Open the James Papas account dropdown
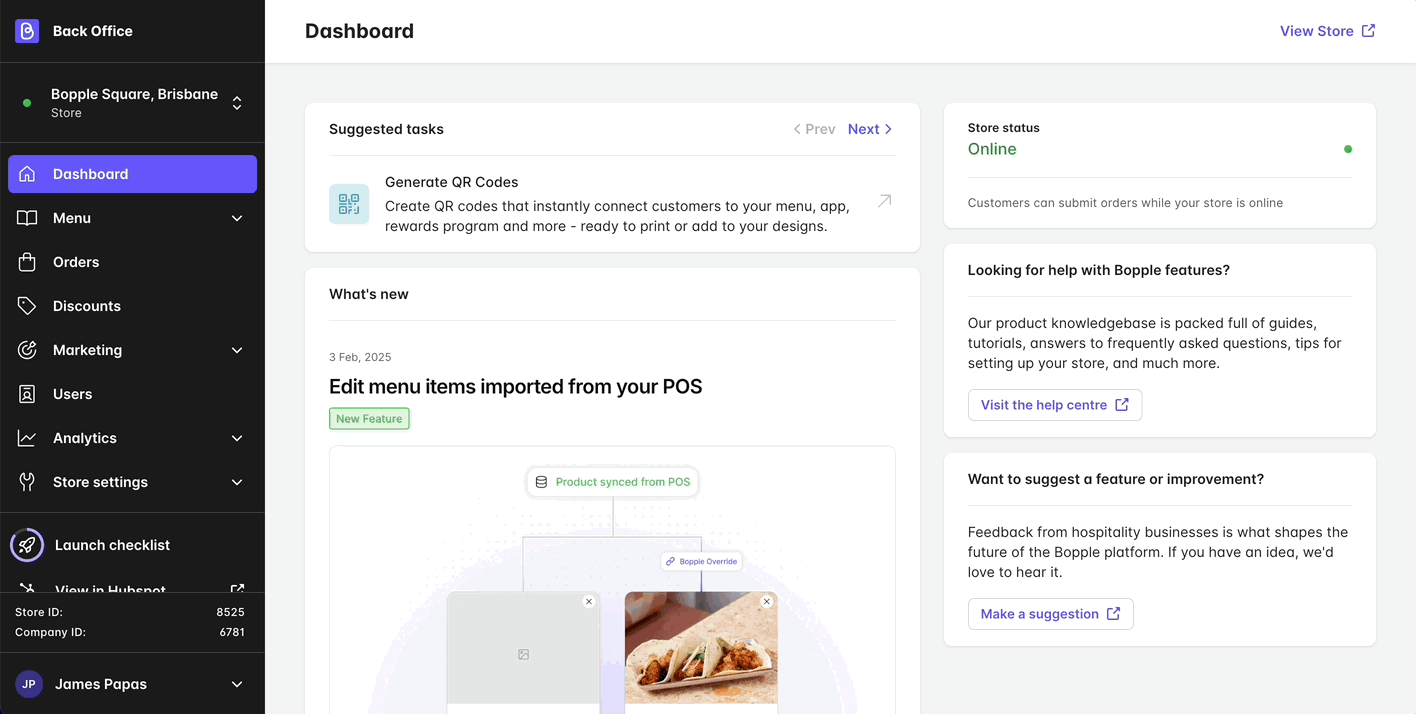Viewport: 1416px width, 714px height. point(132,684)
